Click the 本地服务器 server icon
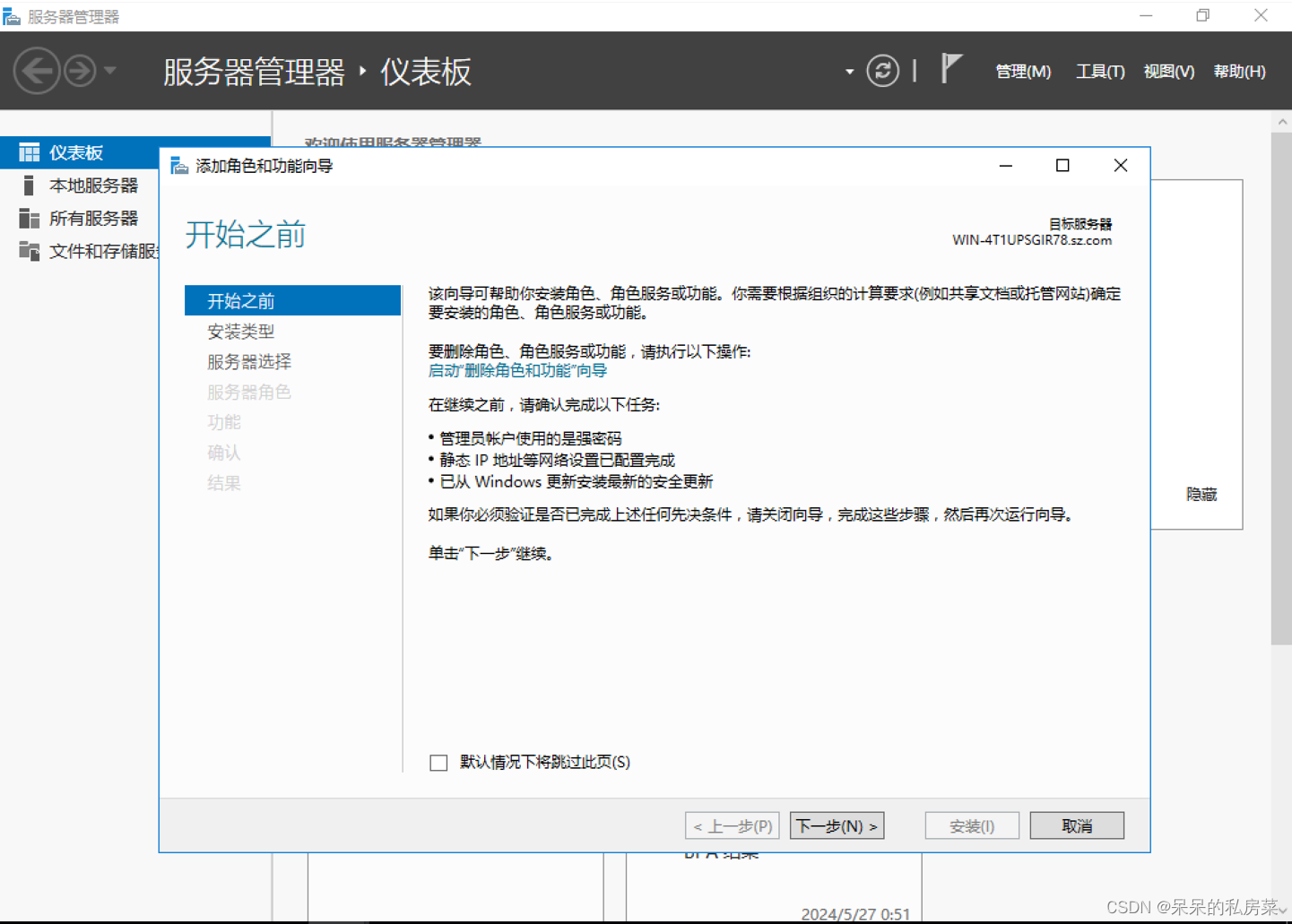 coord(29,186)
